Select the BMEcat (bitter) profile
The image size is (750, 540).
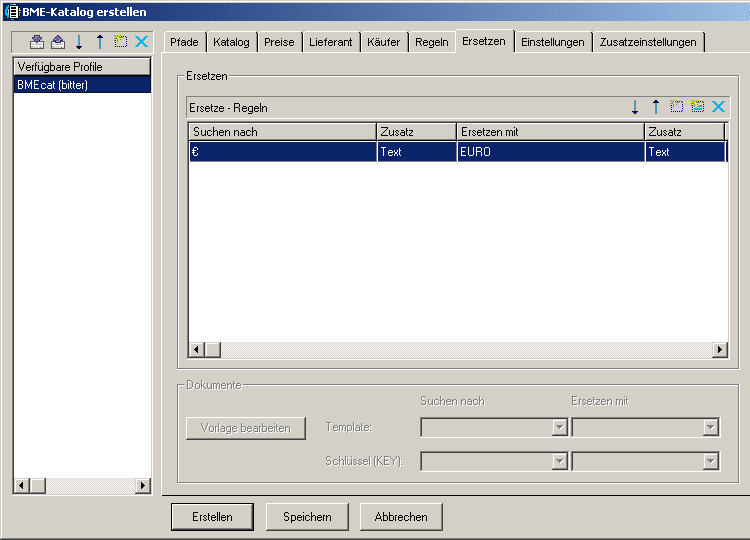click(82, 85)
